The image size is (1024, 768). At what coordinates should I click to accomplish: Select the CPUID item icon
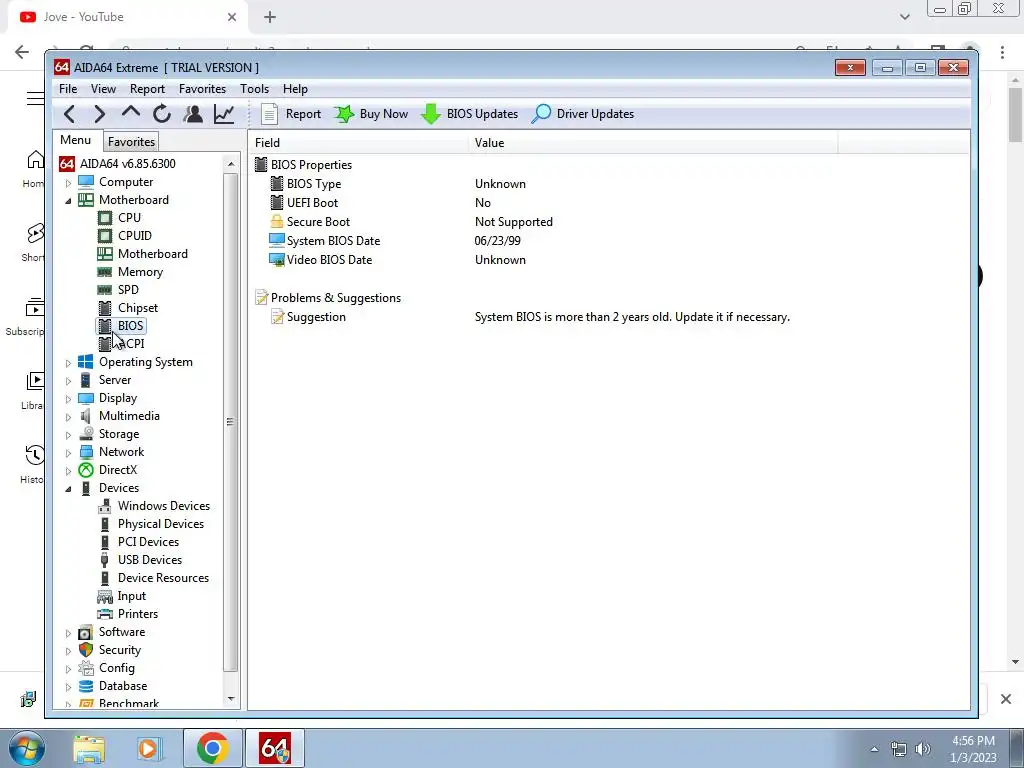[104, 236]
